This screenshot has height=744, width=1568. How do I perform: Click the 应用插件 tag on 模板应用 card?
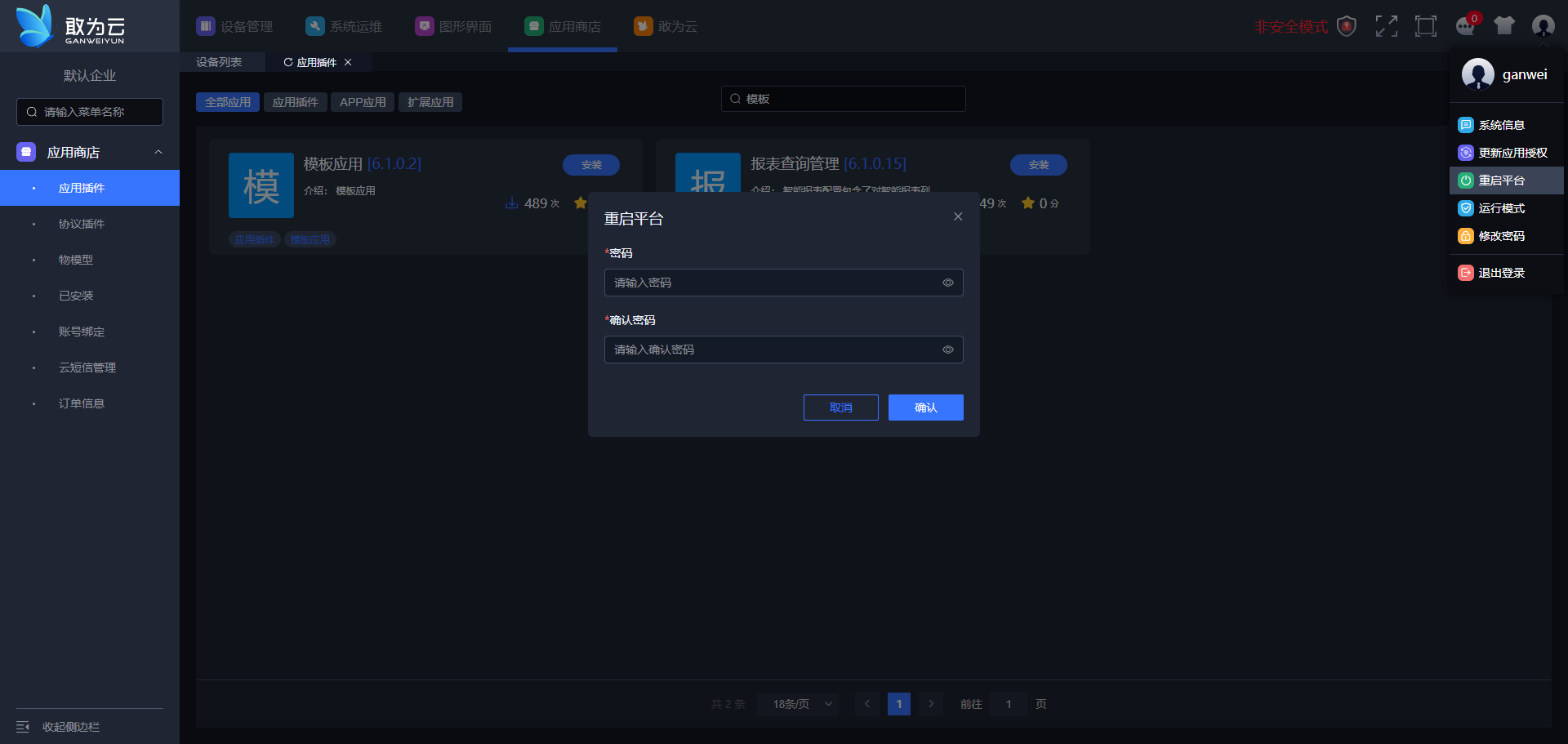255,239
